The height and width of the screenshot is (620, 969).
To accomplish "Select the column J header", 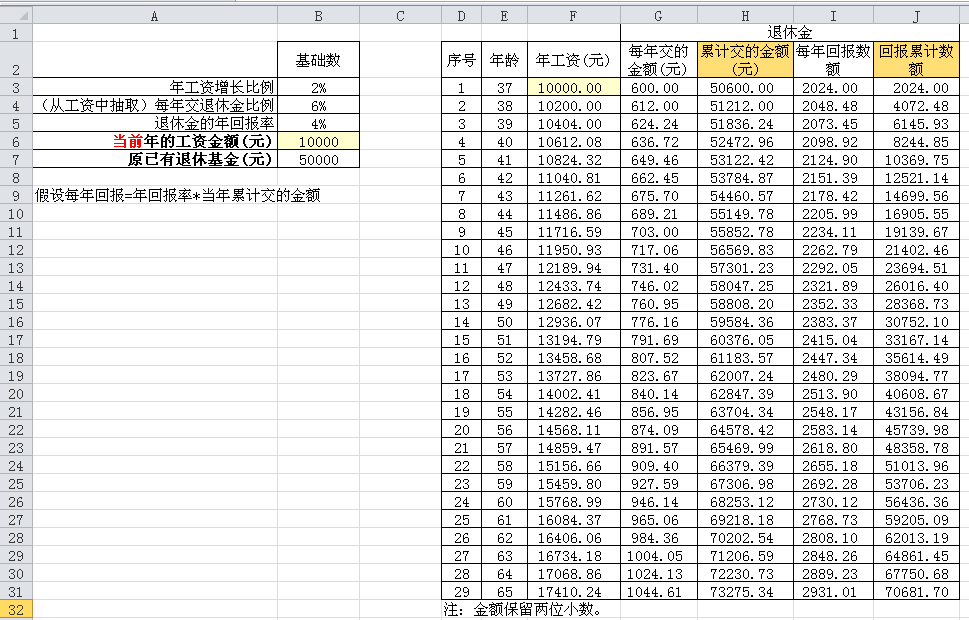I will coord(916,16).
